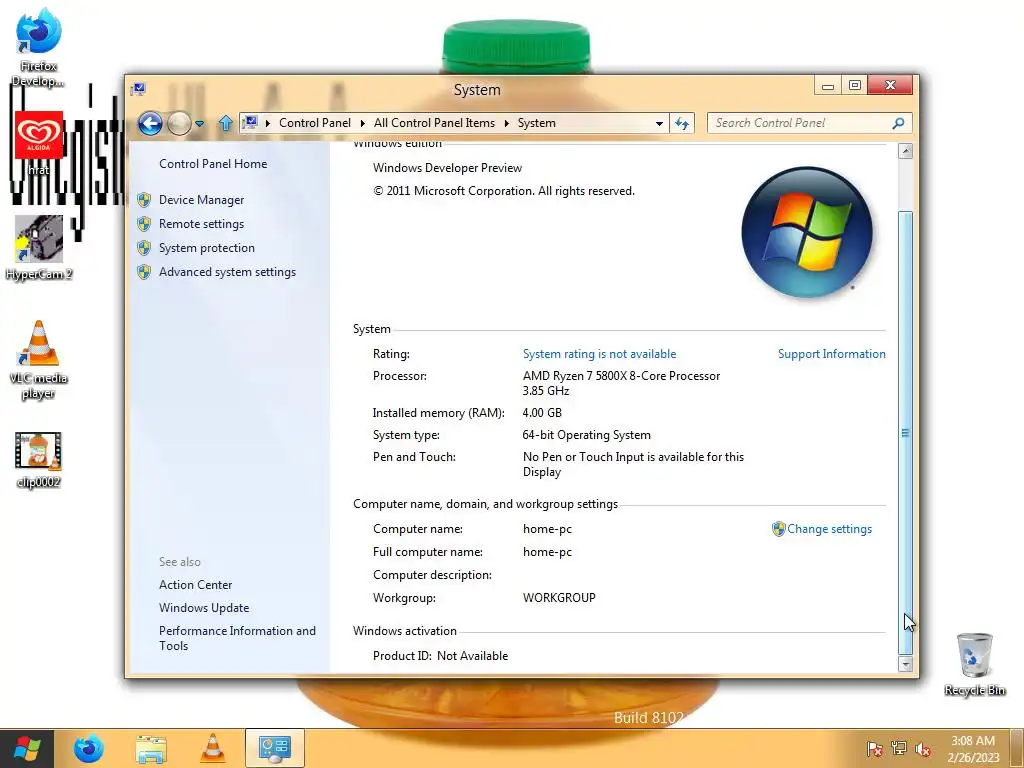Click the Back navigation arrow

click(150, 123)
